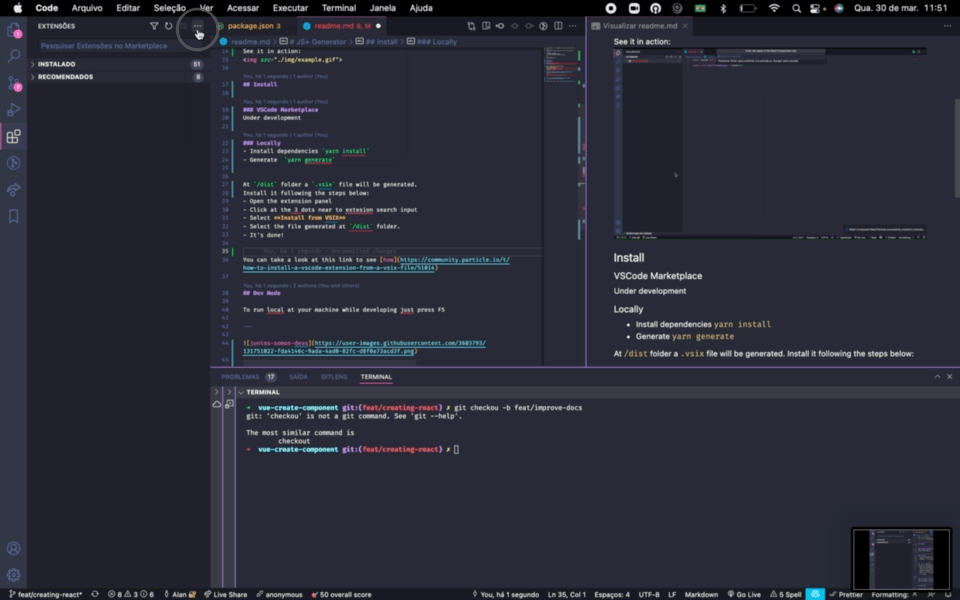Click the feat/creating-react branch in status bar

(45, 594)
